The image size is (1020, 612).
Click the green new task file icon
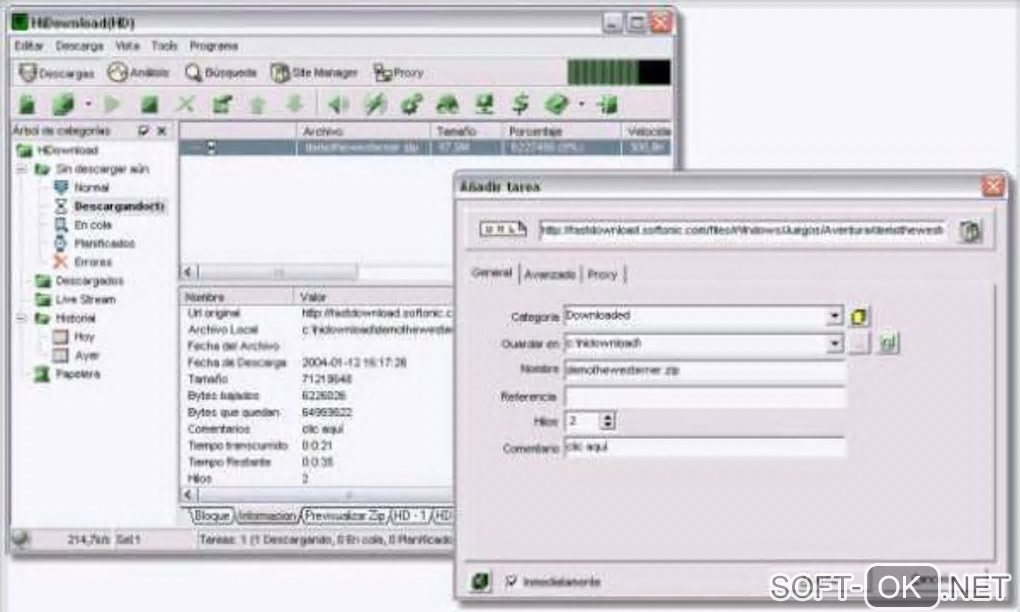(x=27, y=104)
